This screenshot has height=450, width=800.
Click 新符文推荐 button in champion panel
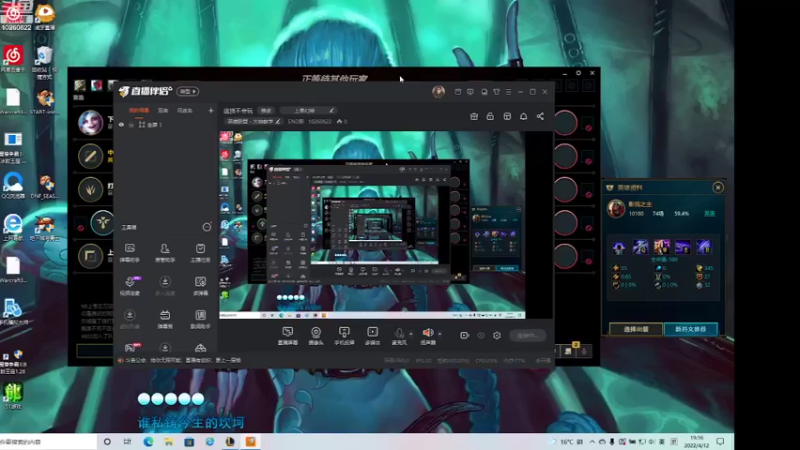click(x=691, y=329)
